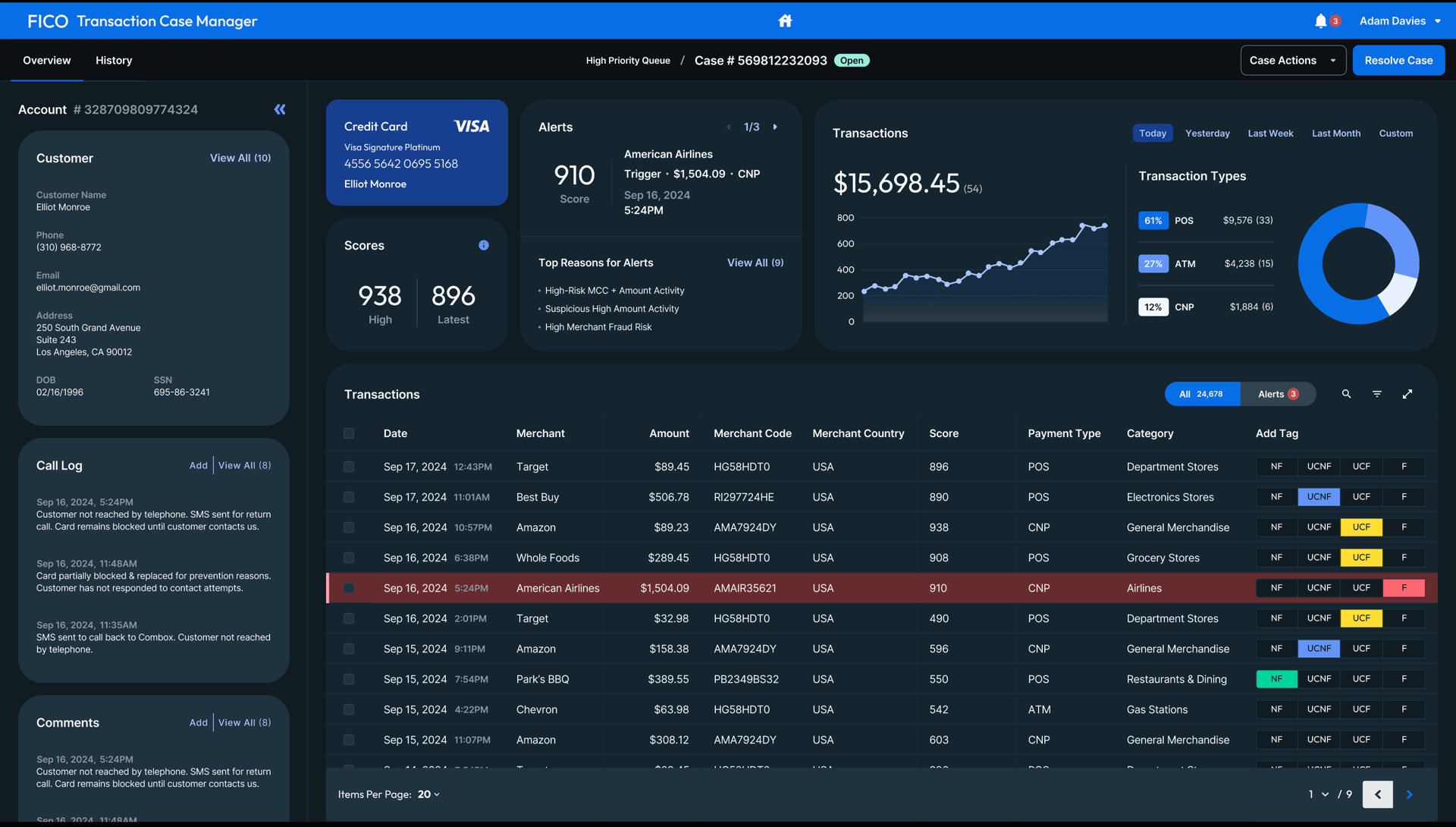1456x827 pixels.
Task: Select Last Week time range
Action: coord(1270,133)
